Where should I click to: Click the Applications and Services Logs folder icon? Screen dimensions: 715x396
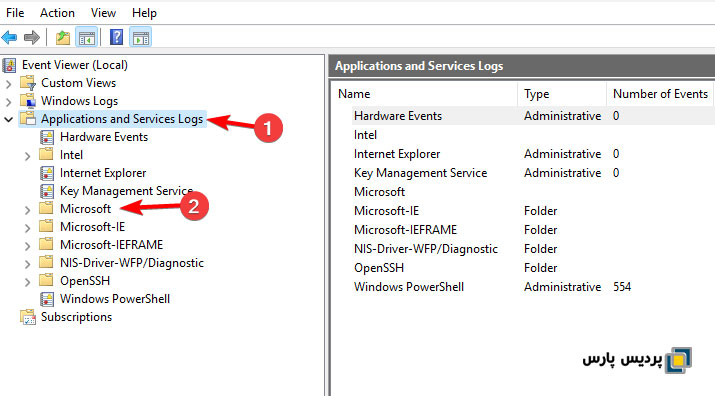[x=28, y=119]
